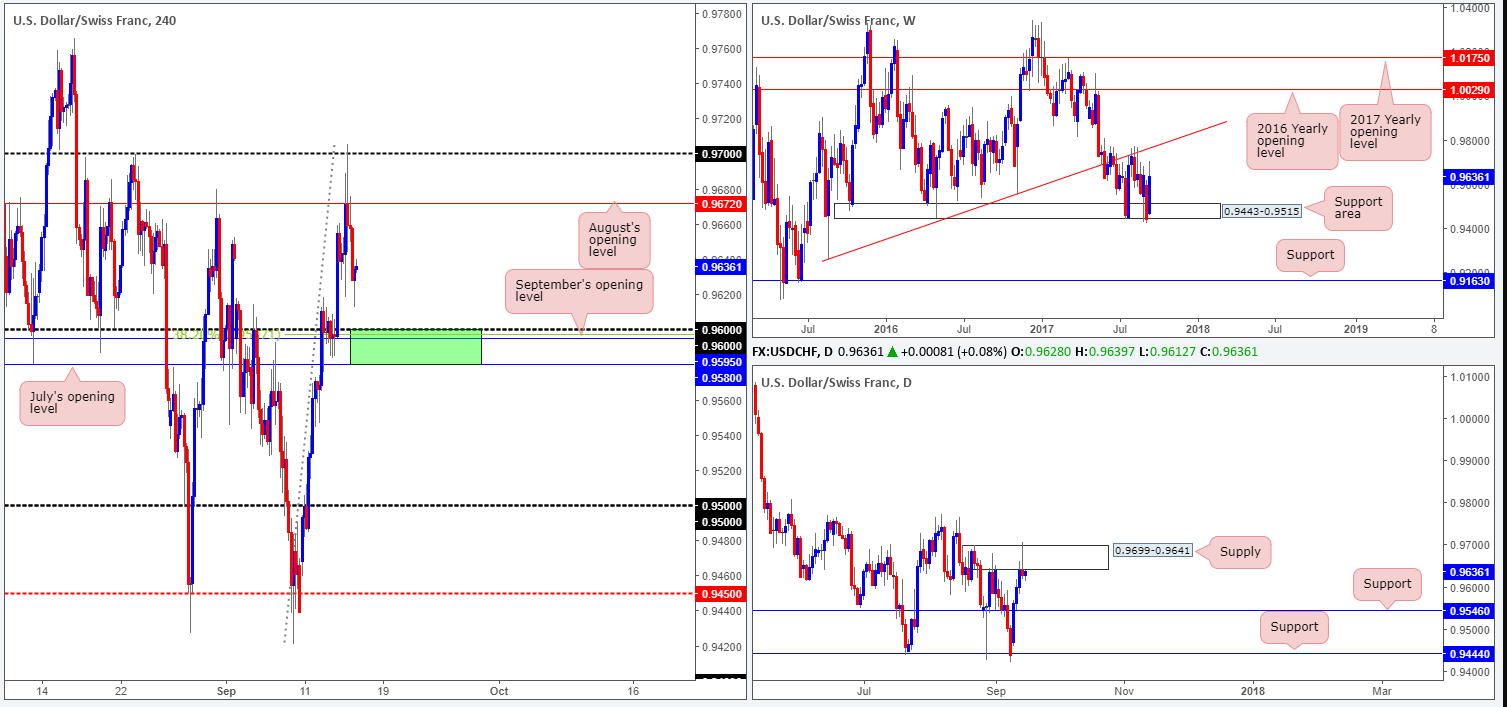Click the Support callout beside 0.95460 level
Viewport: 1507px width, 707px height.
click(x=1387, y=584)
